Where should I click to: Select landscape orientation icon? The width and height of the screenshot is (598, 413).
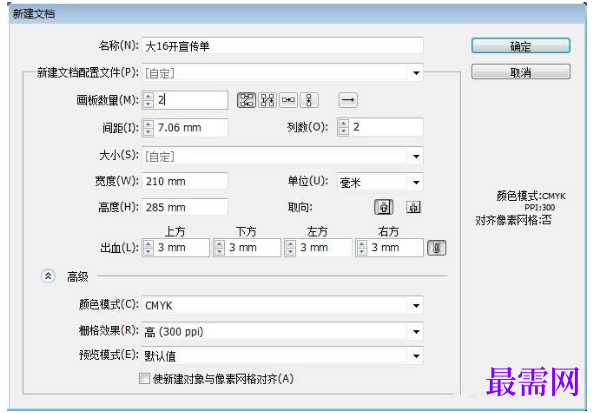tap(413, 207)
